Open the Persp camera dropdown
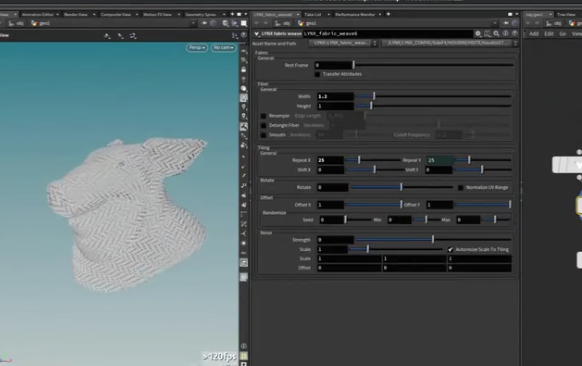The image size is (582, 366). click(197, 48)
